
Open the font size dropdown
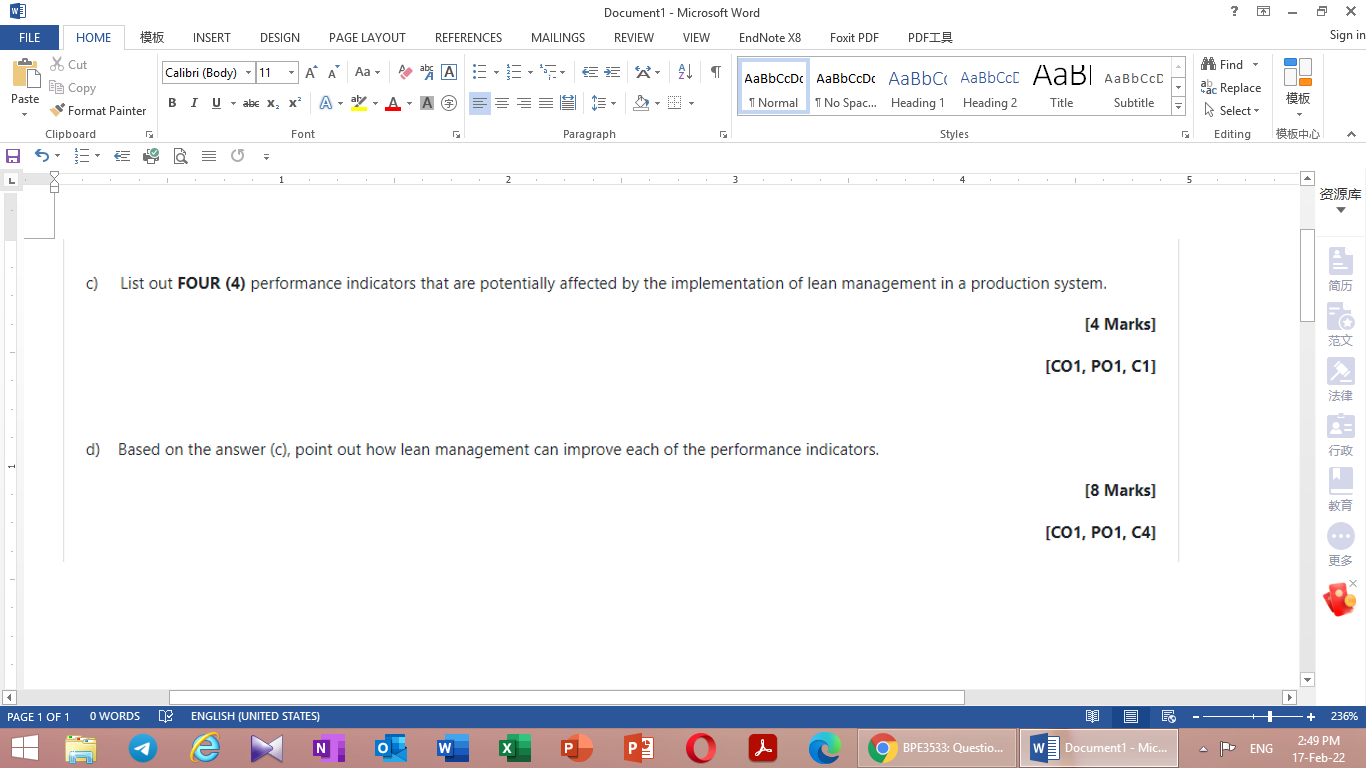pos(290,72)
